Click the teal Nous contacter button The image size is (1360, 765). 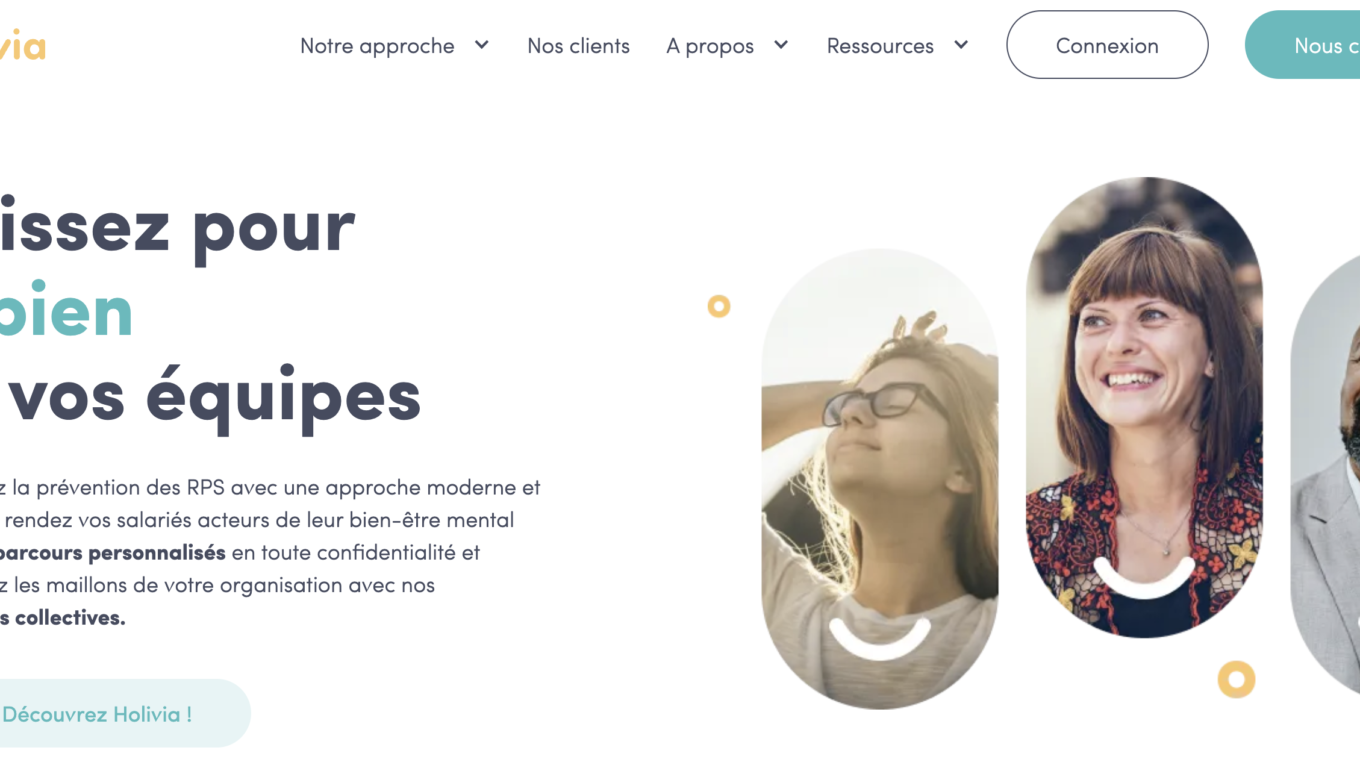point(1302,45)
